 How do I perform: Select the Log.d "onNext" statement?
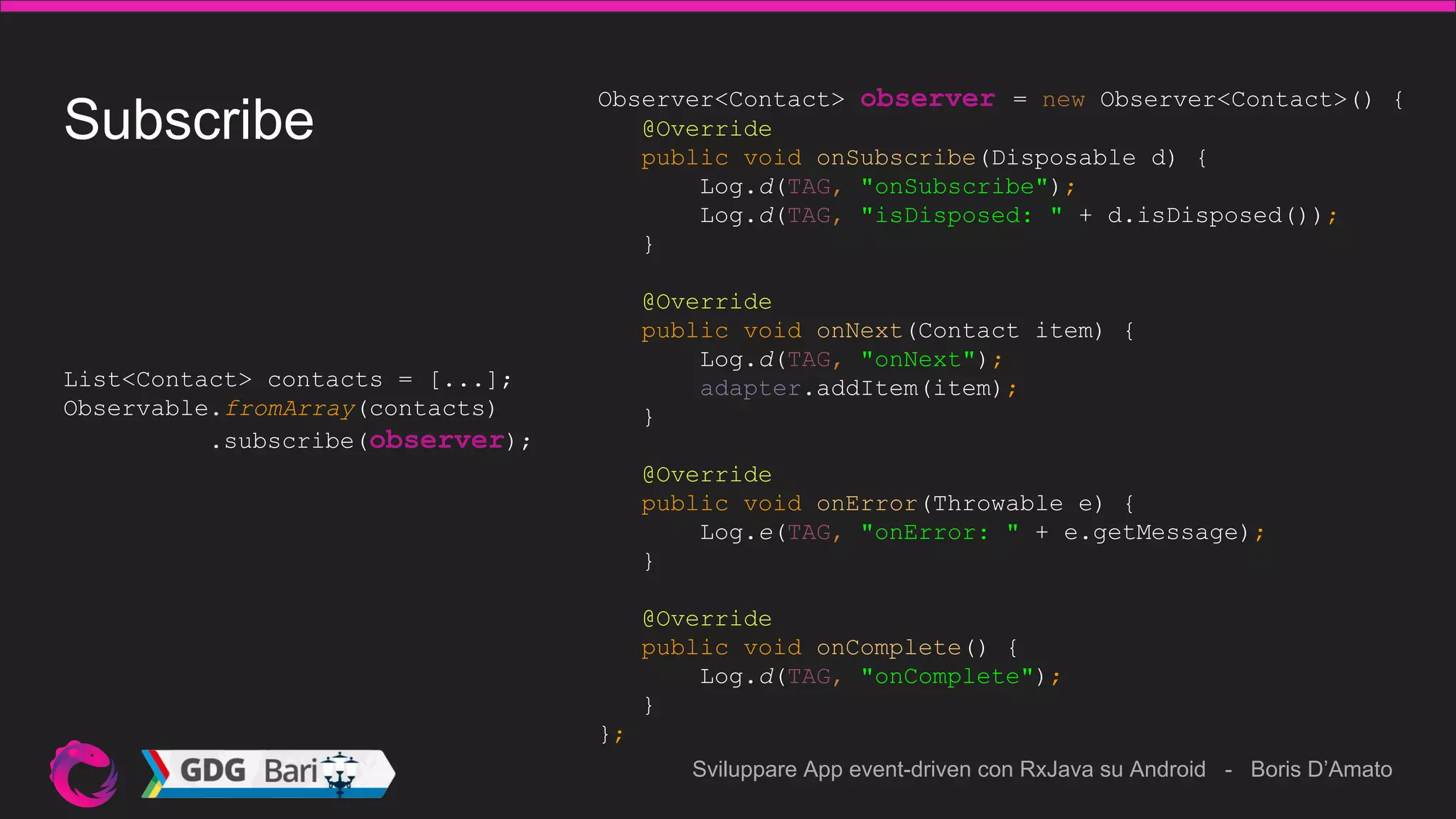coord(851,360)
